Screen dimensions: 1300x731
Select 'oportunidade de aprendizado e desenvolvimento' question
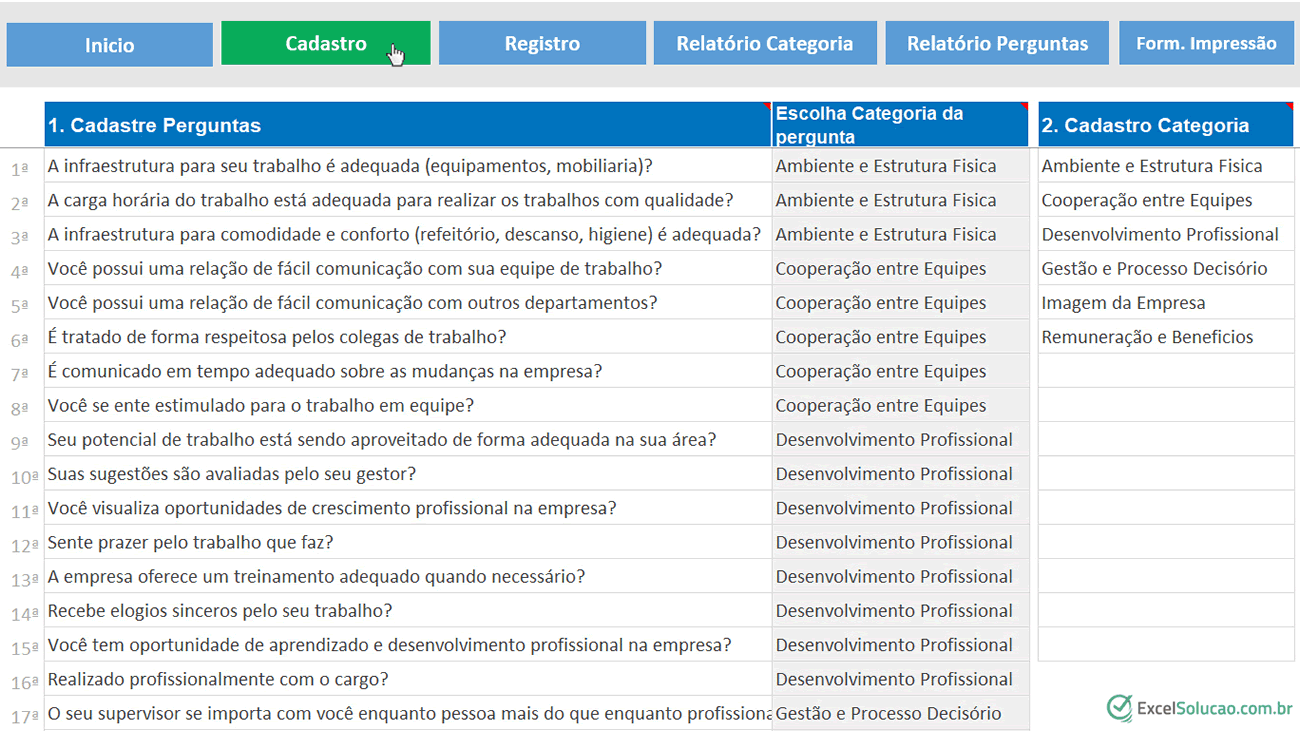[408, 645]
